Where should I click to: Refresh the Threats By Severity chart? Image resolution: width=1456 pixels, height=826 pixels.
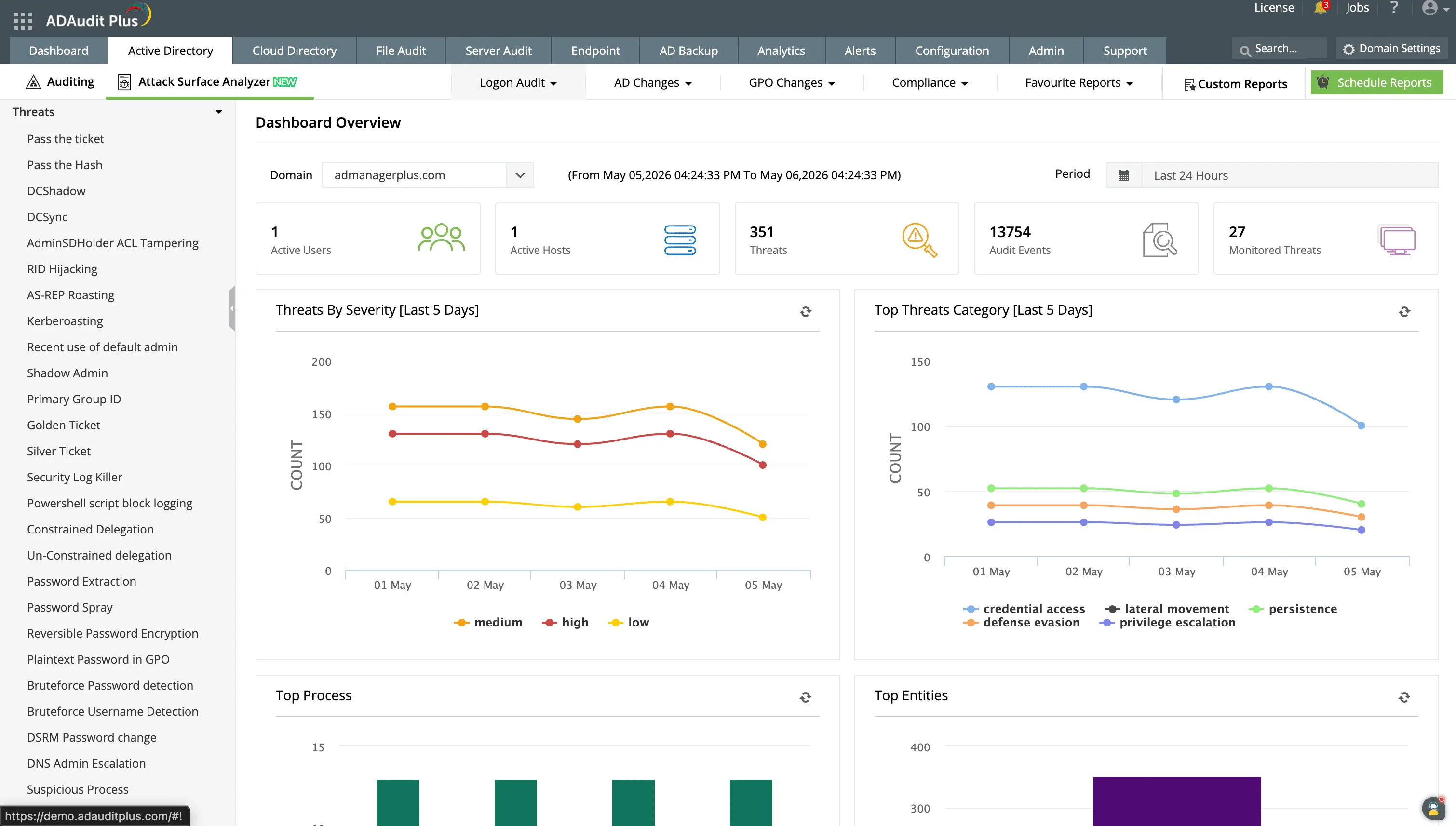(x=805, y=311)
